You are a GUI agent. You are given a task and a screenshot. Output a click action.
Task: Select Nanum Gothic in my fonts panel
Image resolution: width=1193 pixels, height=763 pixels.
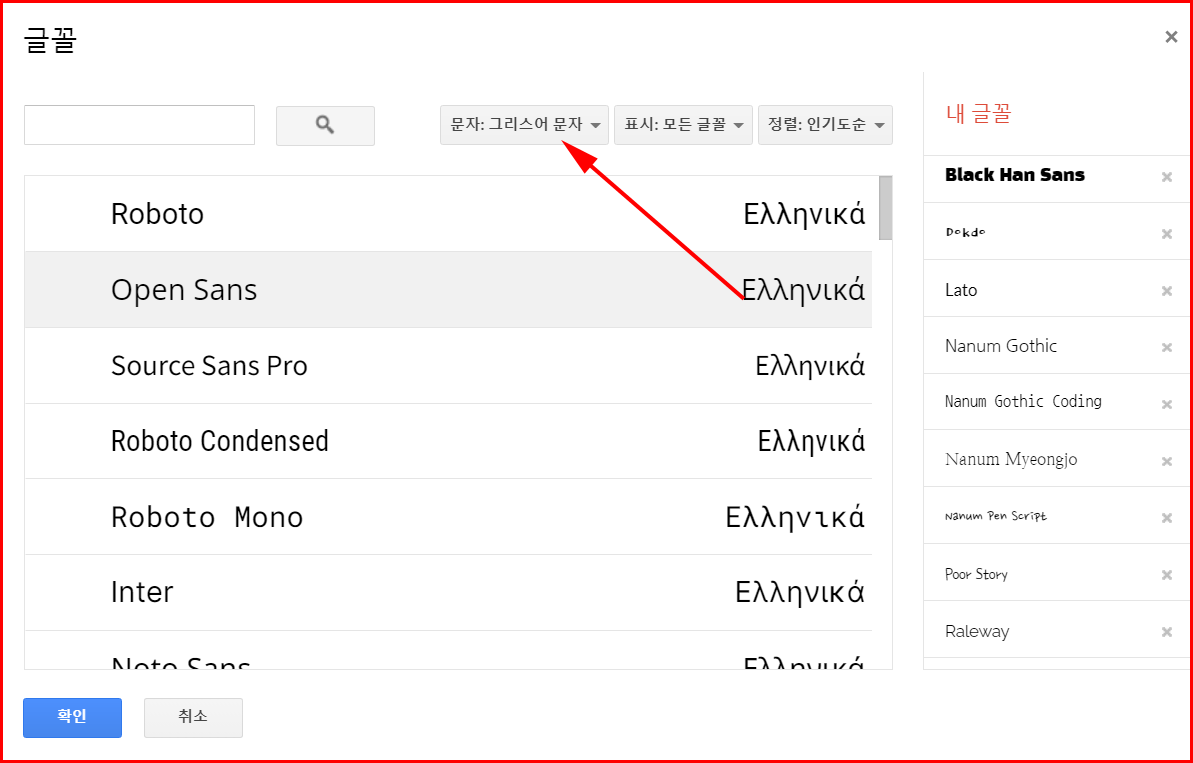[x=1001, y=346]
